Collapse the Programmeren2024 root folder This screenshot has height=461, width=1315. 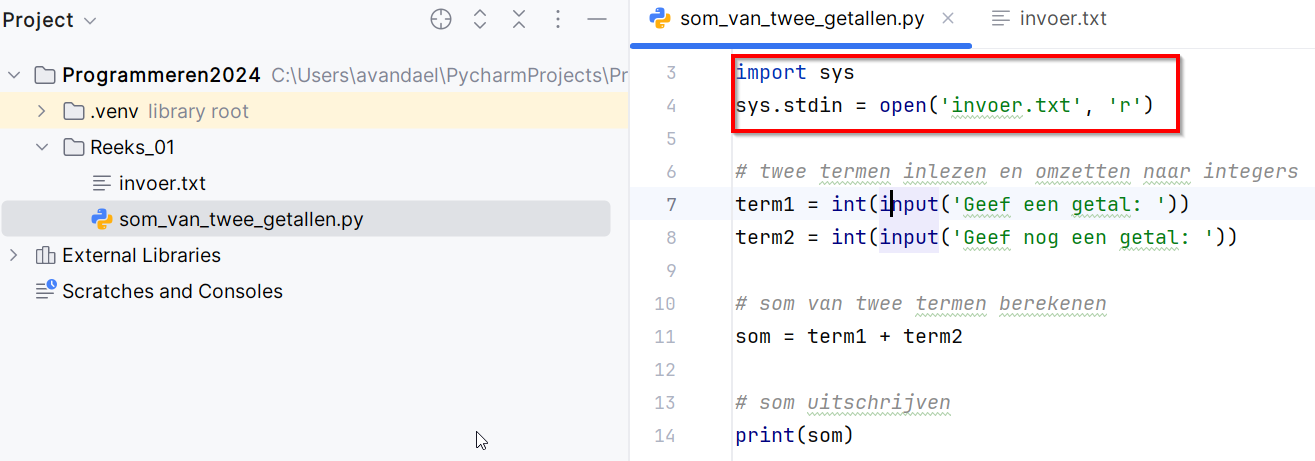[x=14, y=76]
